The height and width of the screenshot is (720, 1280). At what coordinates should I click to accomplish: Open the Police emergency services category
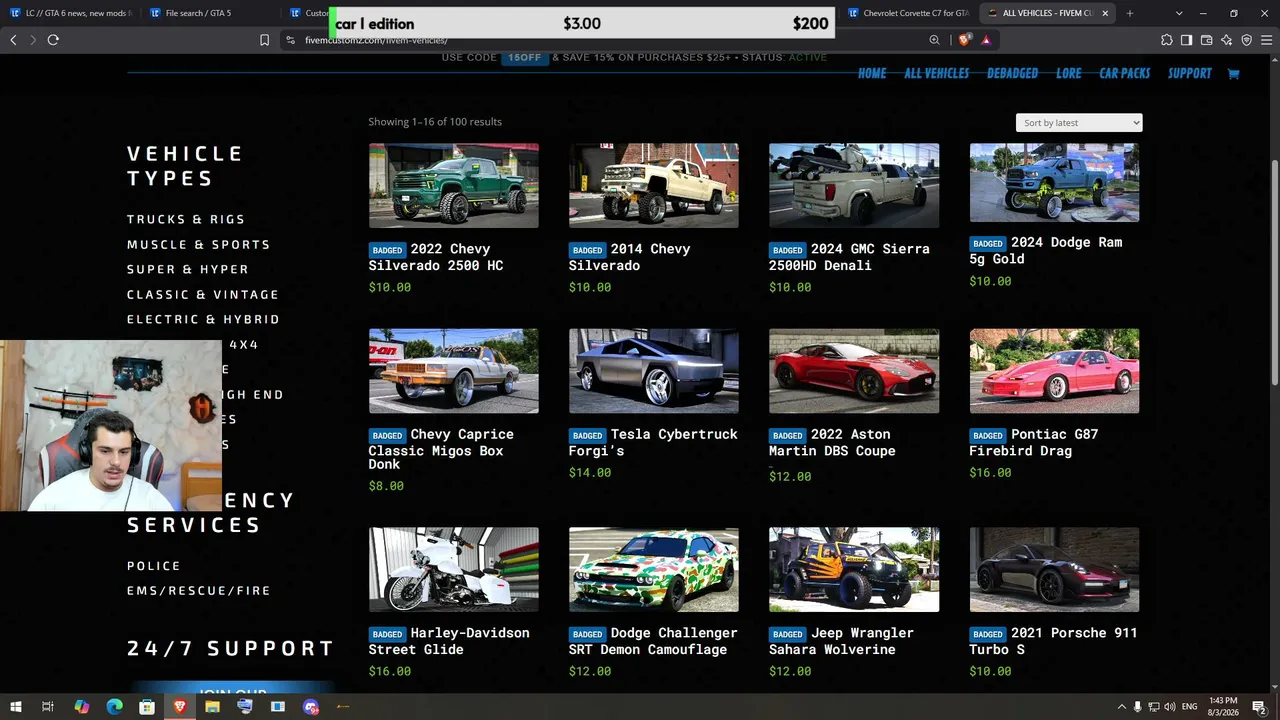154,566
